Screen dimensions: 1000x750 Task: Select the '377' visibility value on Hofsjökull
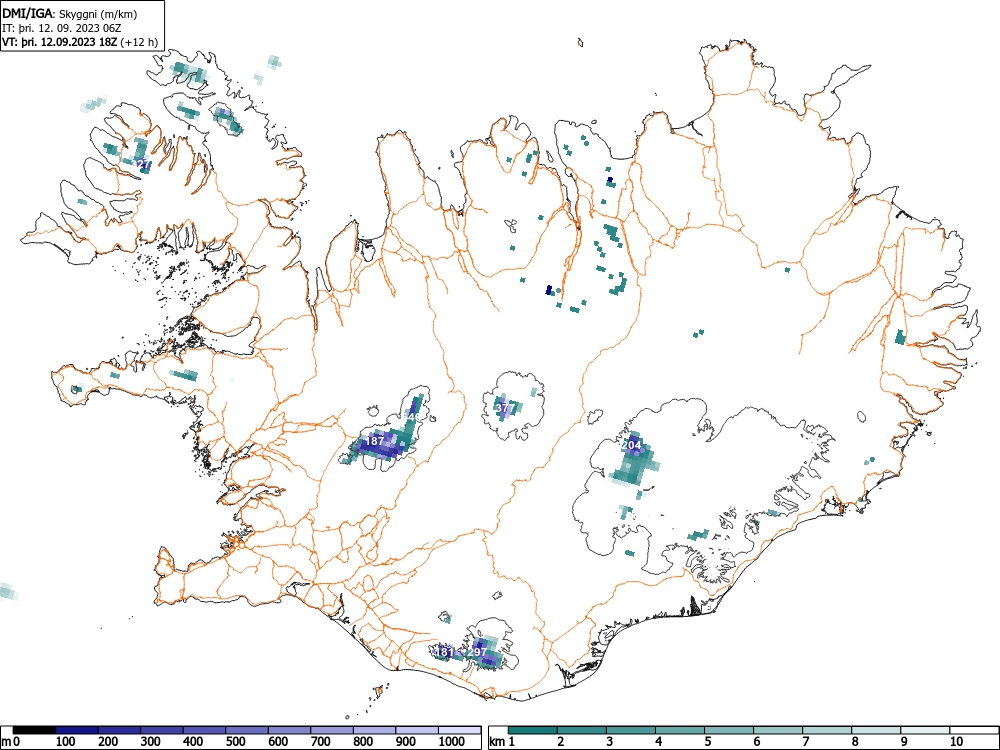(505, 408)
